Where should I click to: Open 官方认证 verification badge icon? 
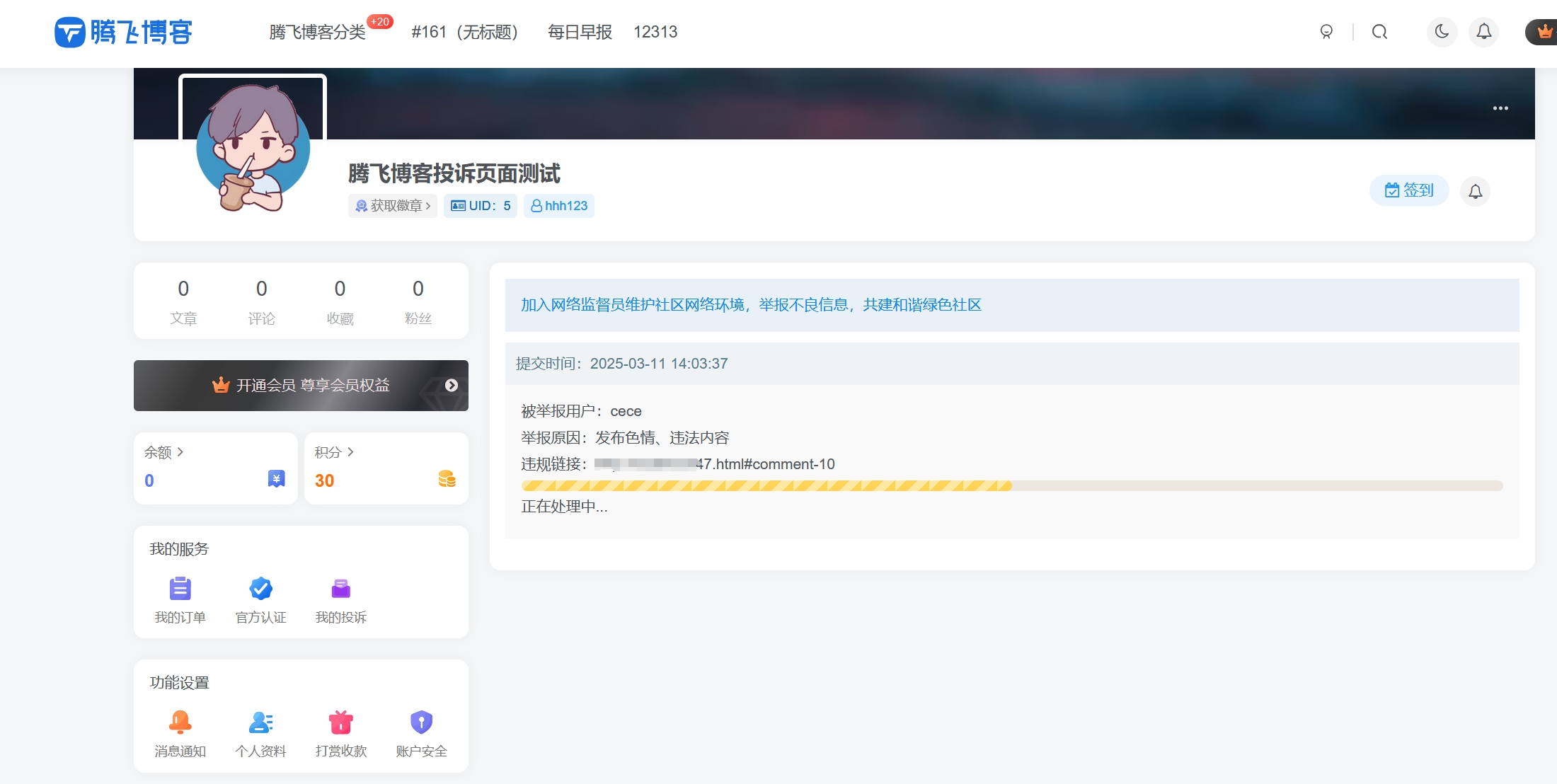pos(260,588)
